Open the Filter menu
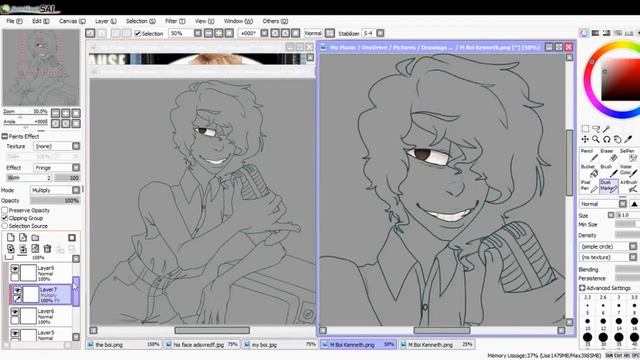Viewport: 640px width, 360px height. (x=175, y=21)
